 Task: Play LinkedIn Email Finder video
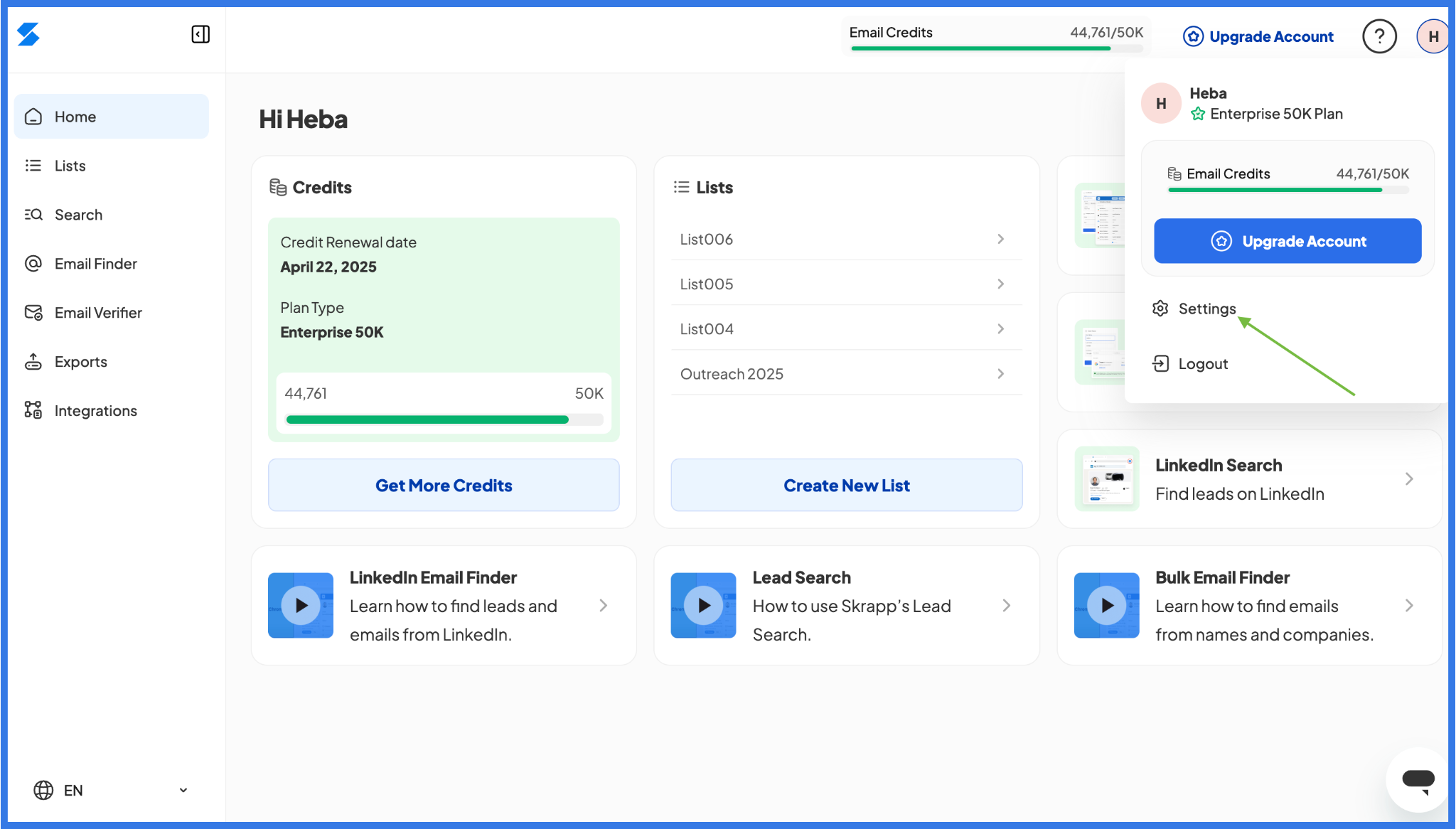click(x=301, y=605)
